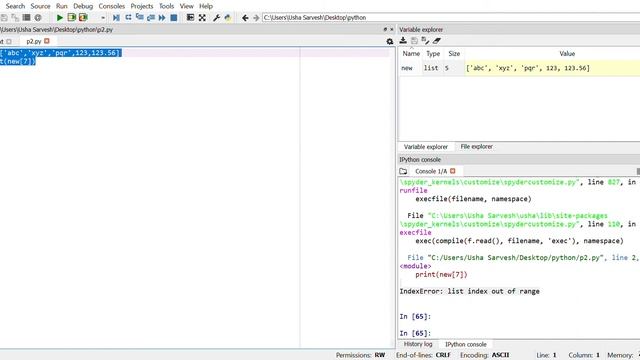Open editor options gear icon
The image size is (640, 360).
point(390,41)
